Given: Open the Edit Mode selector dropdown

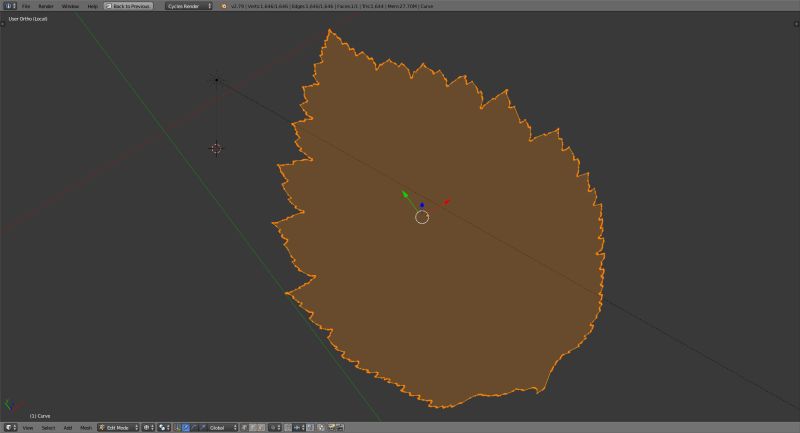Looking at the screenshot, I should point(118,427).
